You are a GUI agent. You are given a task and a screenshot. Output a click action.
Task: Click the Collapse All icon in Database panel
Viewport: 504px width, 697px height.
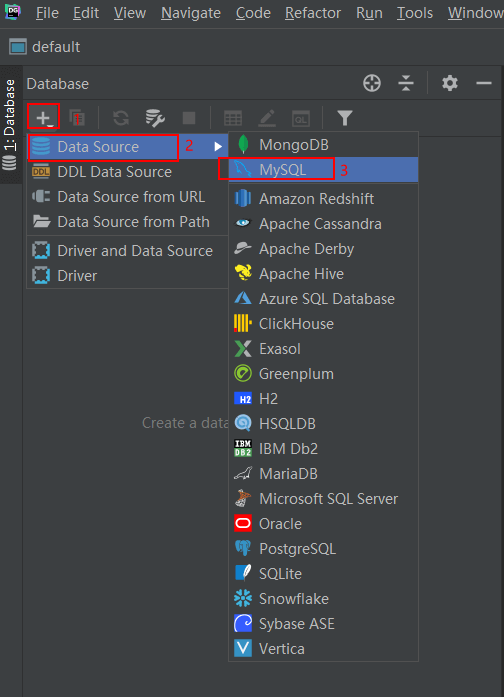[406, 83]
